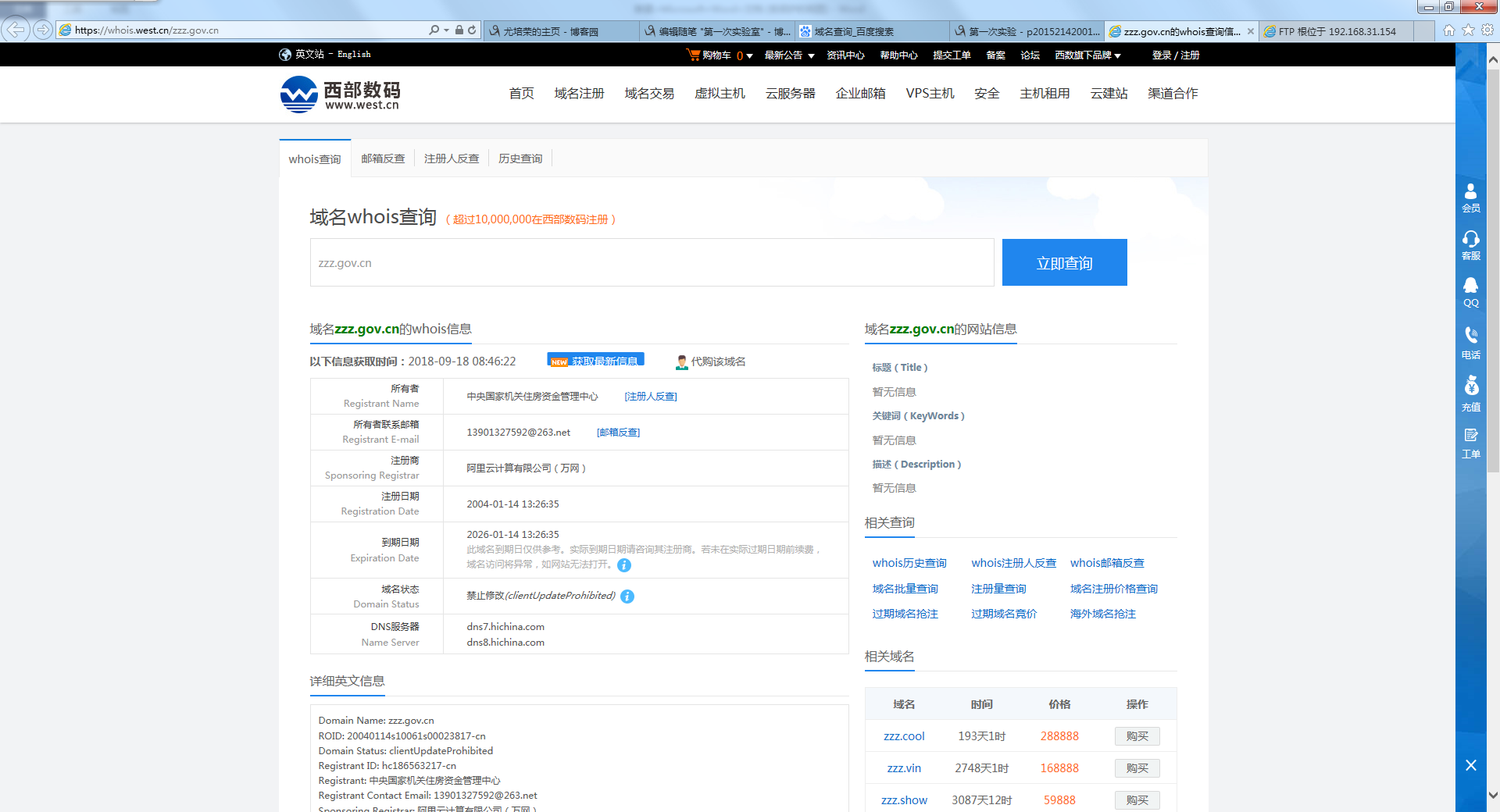Expand the 购物车 dropdown arrow
Image resolution: width=1500 pixels, height=812 pixels.
click(749, 55)
